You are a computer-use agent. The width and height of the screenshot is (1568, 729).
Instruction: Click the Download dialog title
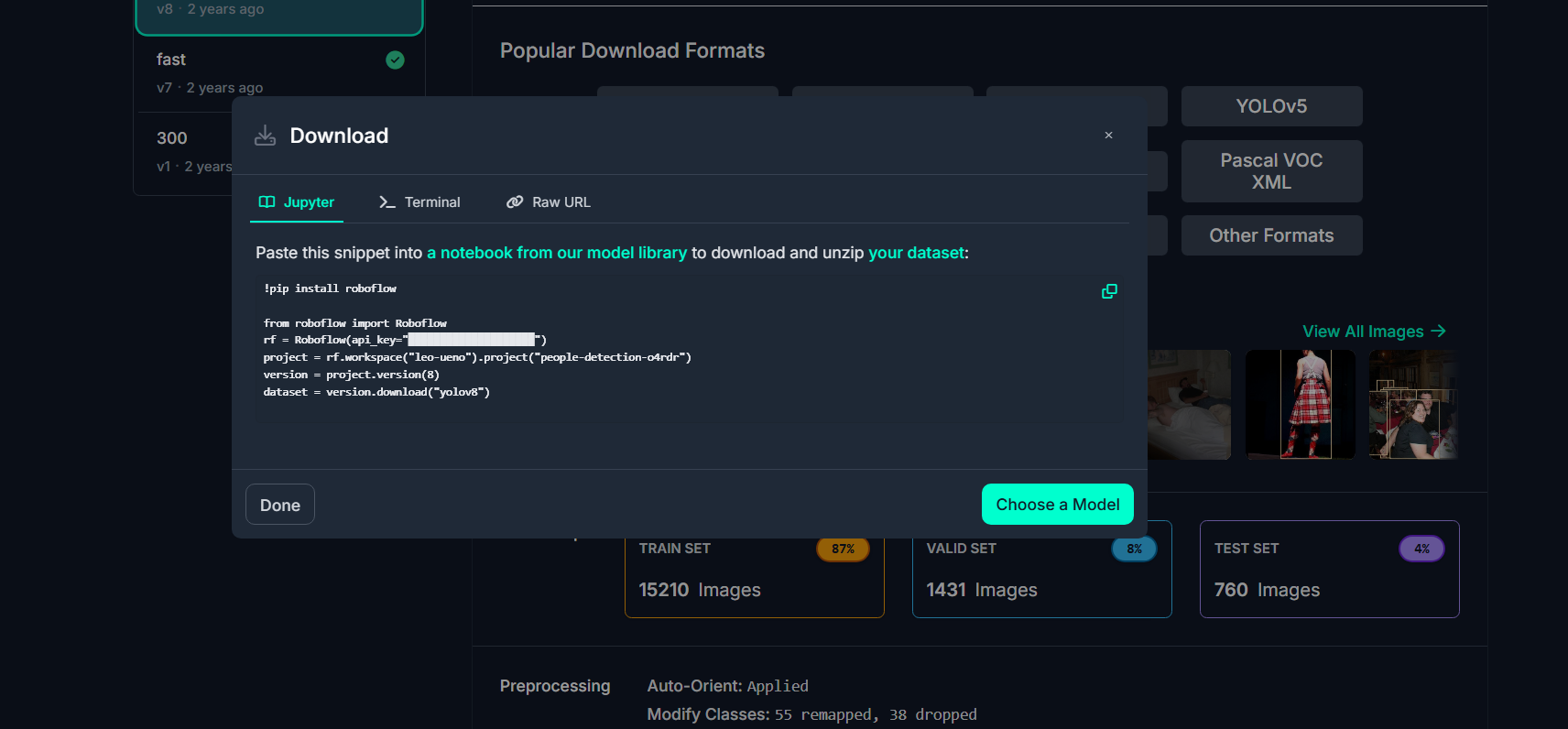[339, 136]
